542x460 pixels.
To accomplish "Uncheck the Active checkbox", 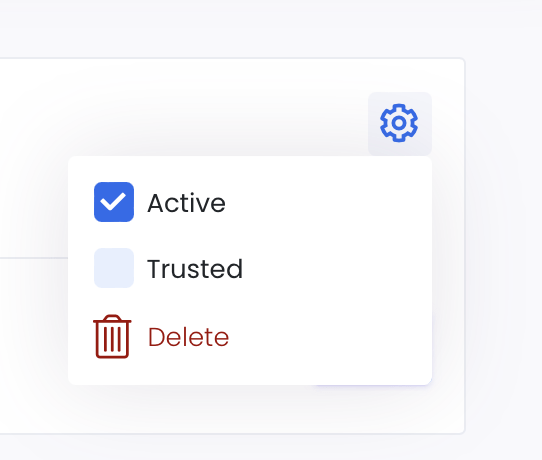I will (114, 202).
